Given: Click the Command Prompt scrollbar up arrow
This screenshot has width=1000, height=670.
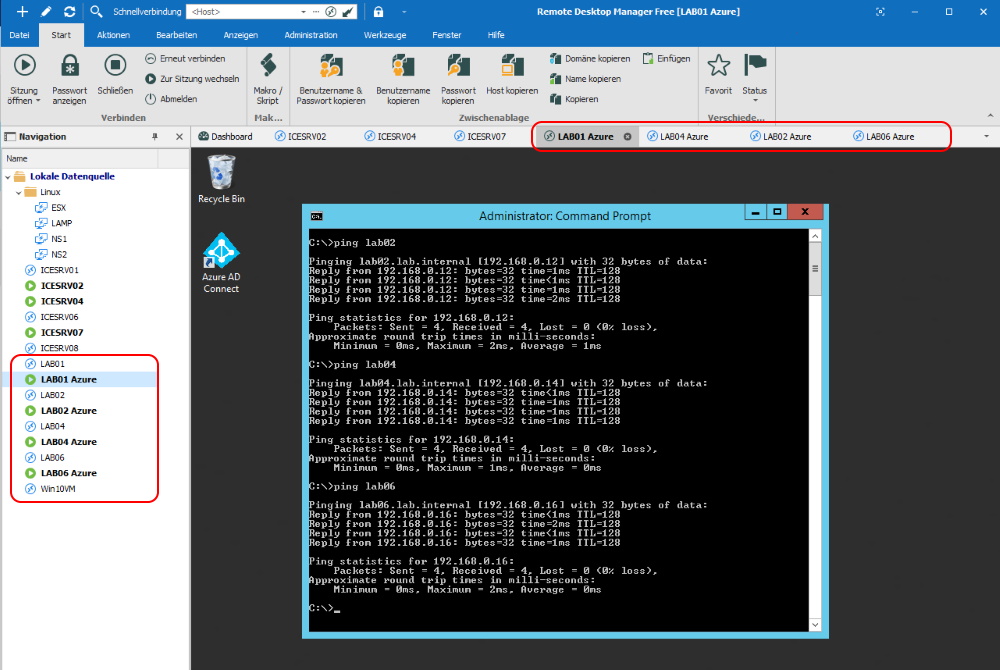Looking at the screenshot, I should pyautogui.click(x=815, y=236).
